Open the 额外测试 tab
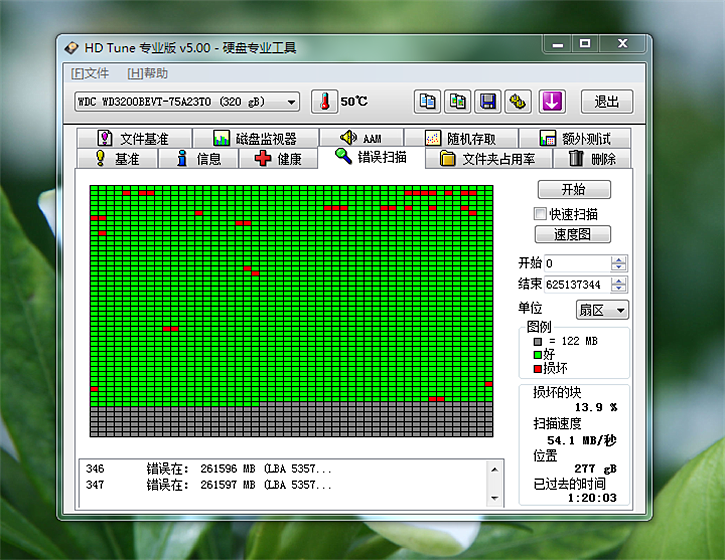725x560 pixels. pyautogui.click(x=575, y=138)
